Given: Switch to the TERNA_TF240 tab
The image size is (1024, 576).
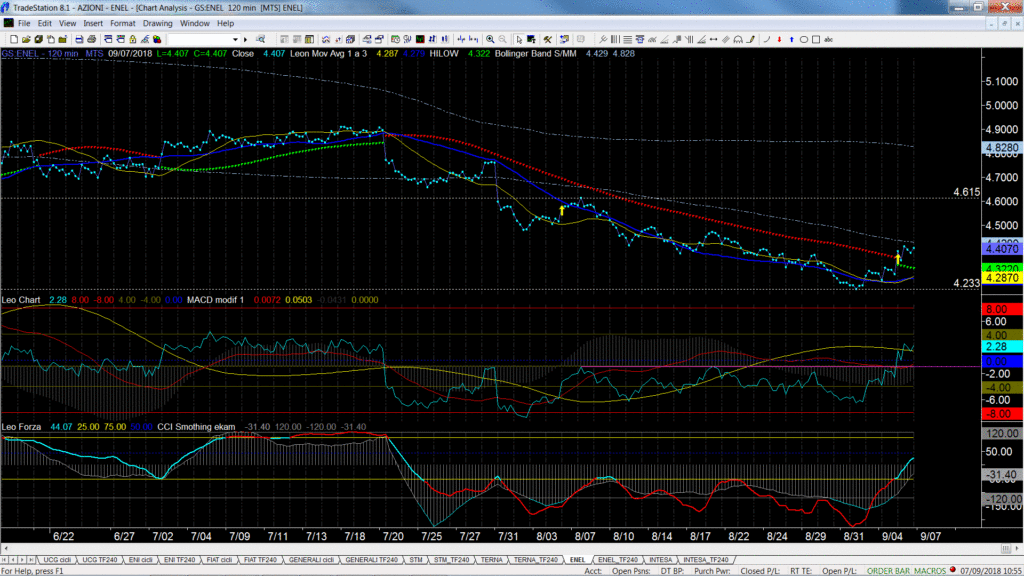Looking at the screenshot, I should [x=536, y=560].
